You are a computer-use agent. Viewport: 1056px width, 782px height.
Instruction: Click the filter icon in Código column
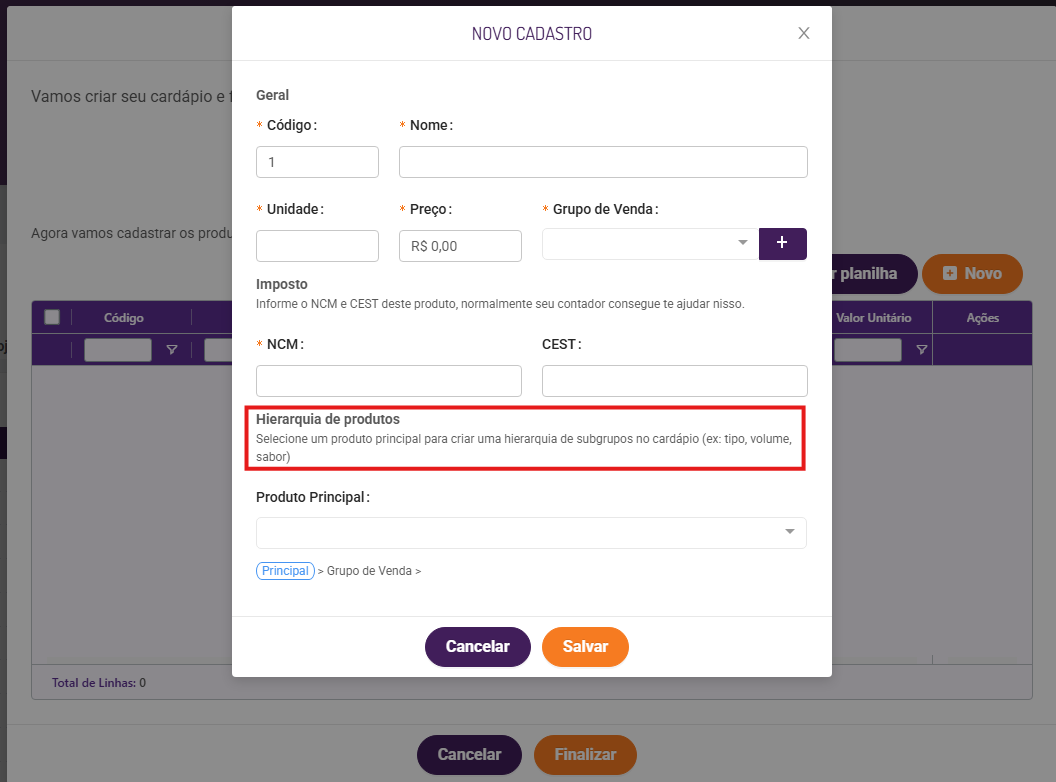point(172,350)
